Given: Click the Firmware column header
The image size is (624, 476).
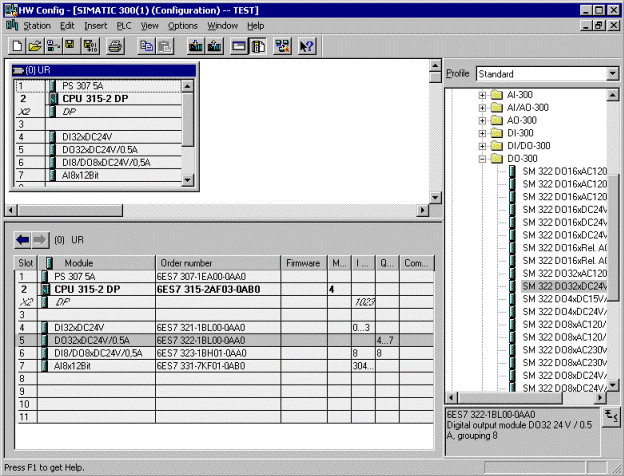Looking at the screenshot, I should (303, 262).
